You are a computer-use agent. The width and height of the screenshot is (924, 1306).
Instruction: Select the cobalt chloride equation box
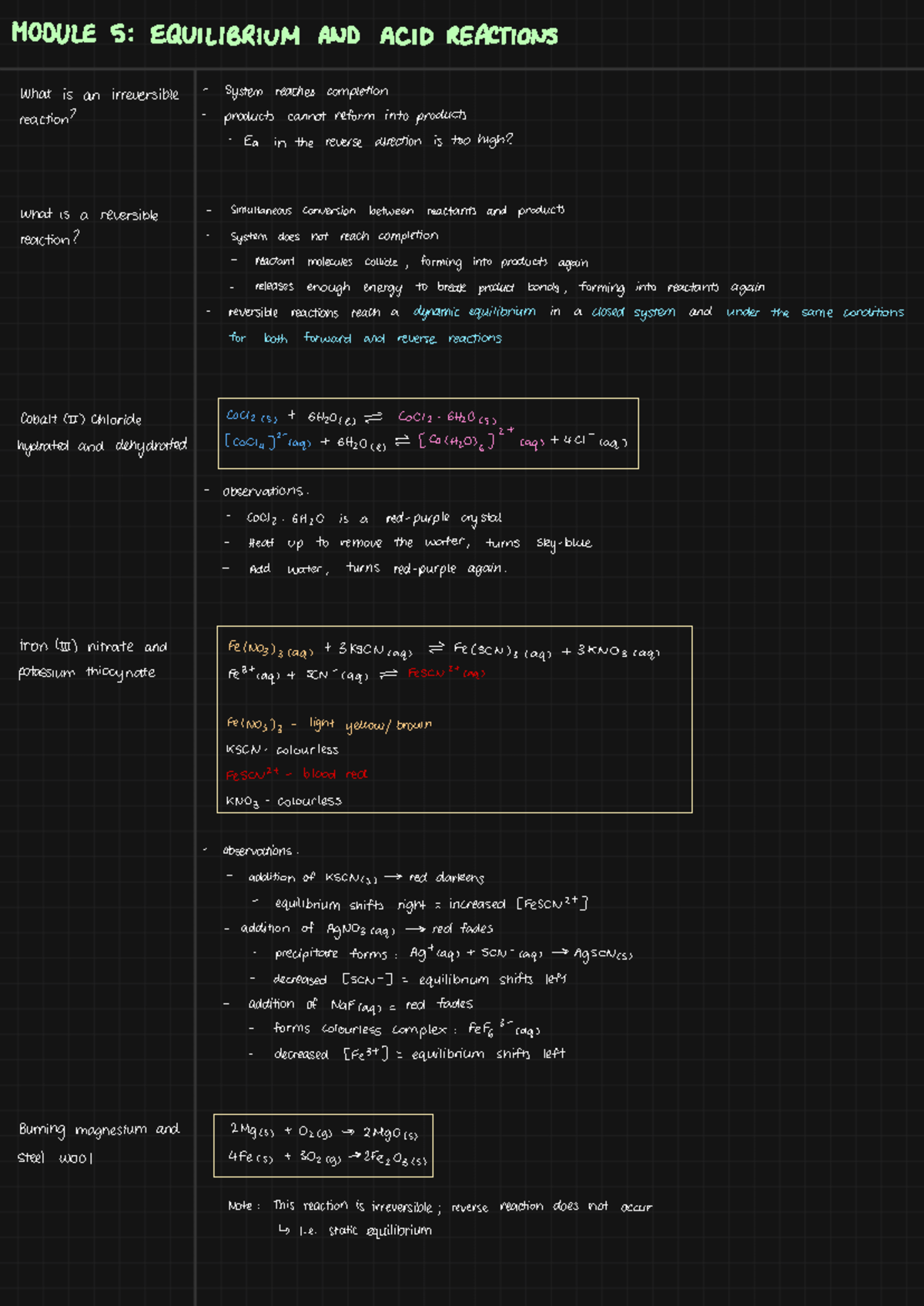428,433
